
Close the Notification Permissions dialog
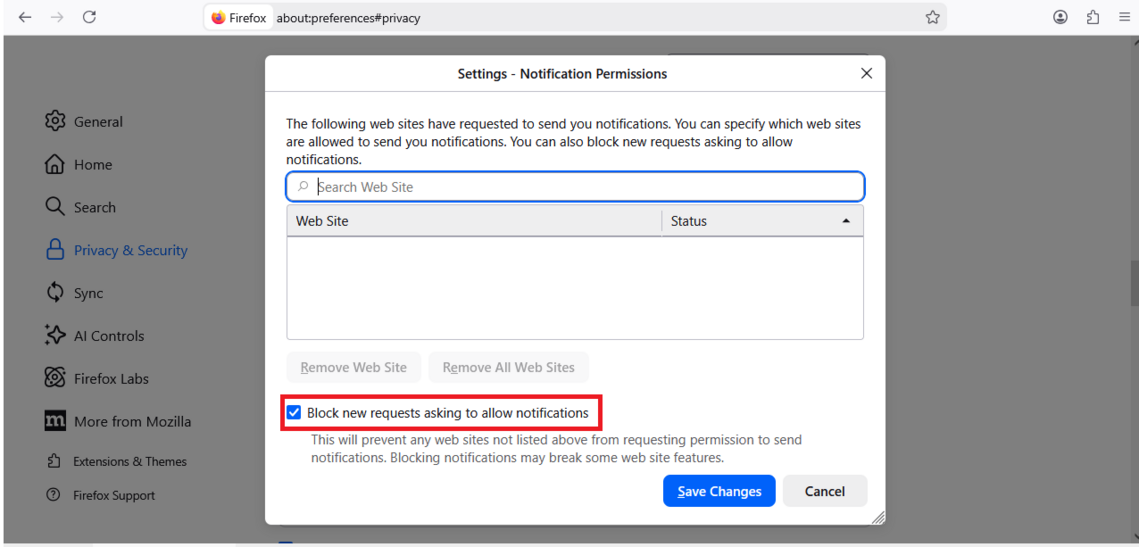click(x=866, y=73)
